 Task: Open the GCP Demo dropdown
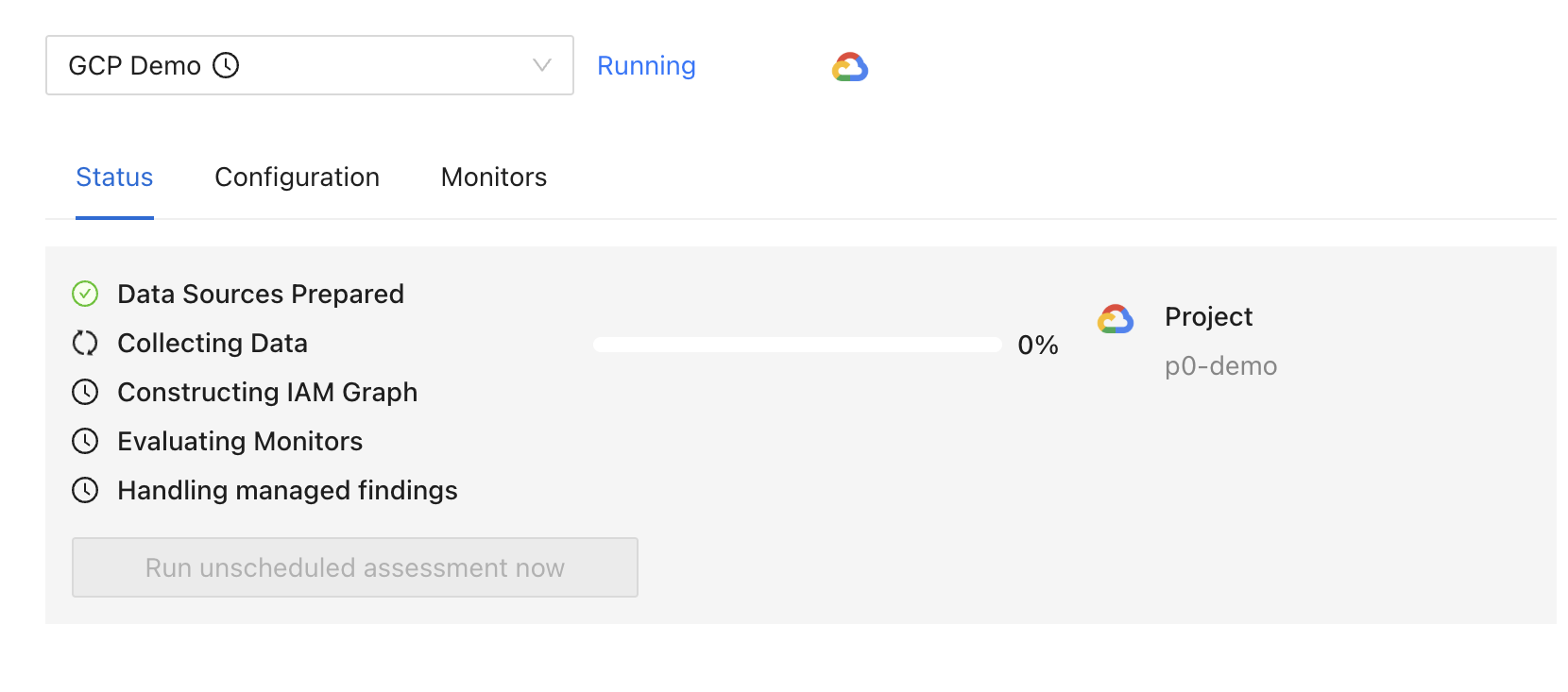tap(309, 65)
